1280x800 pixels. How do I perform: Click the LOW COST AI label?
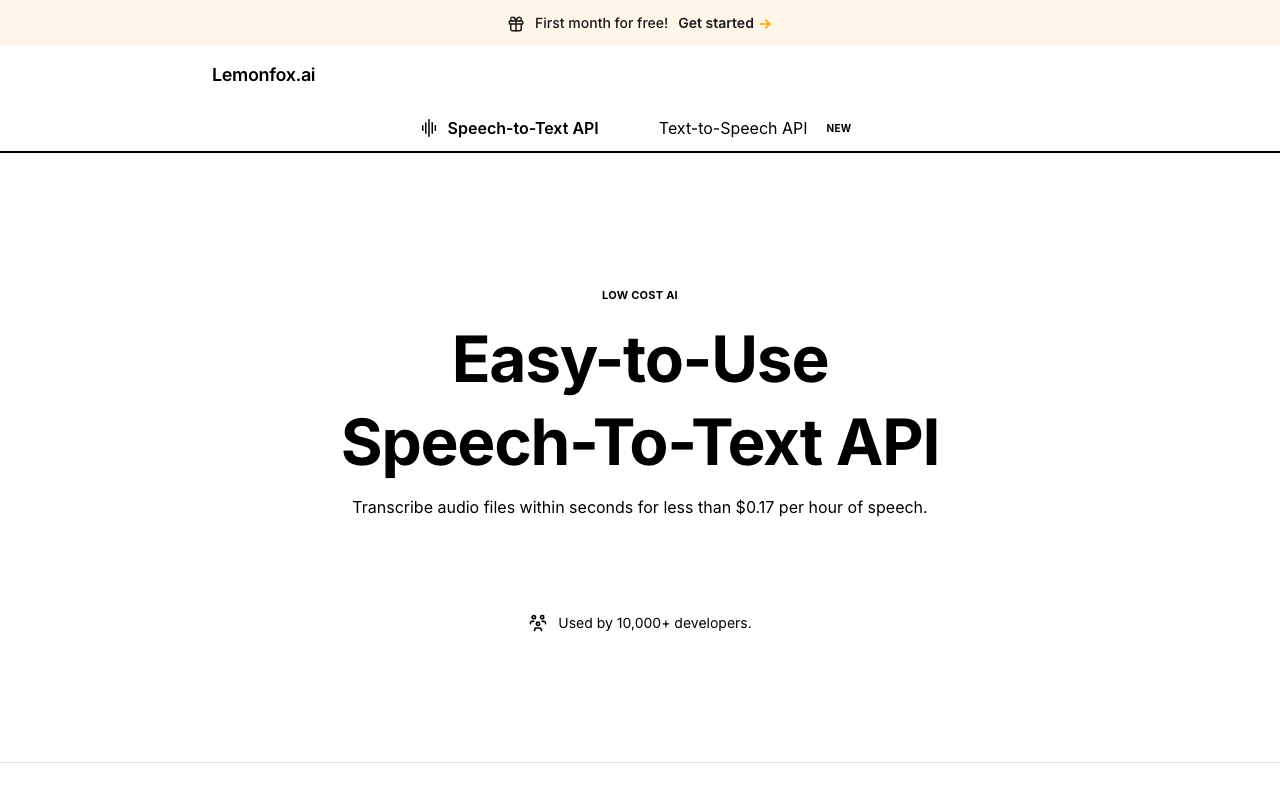tap(640, 295)
